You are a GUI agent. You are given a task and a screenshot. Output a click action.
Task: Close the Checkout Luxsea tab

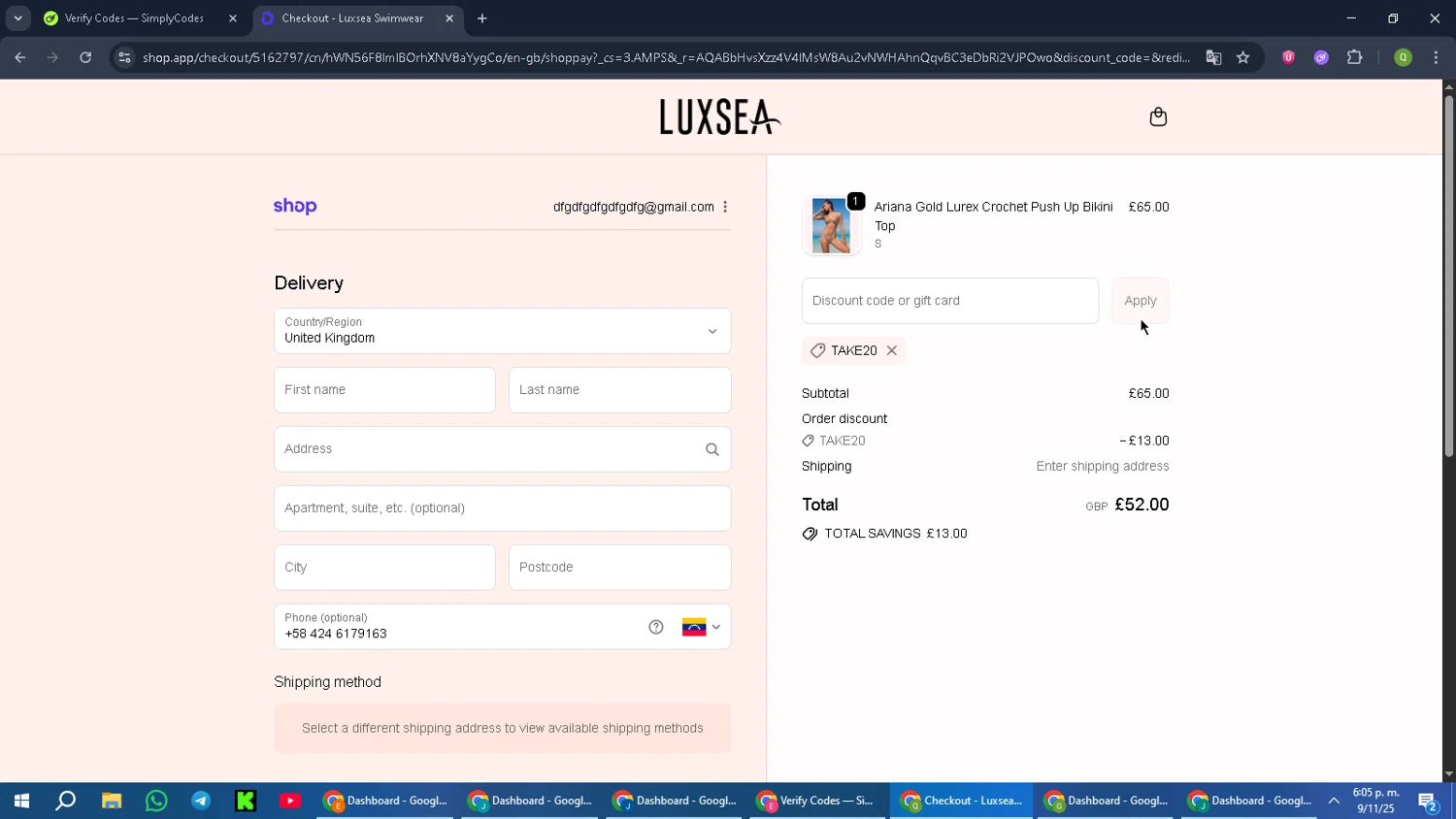[449, 18]
